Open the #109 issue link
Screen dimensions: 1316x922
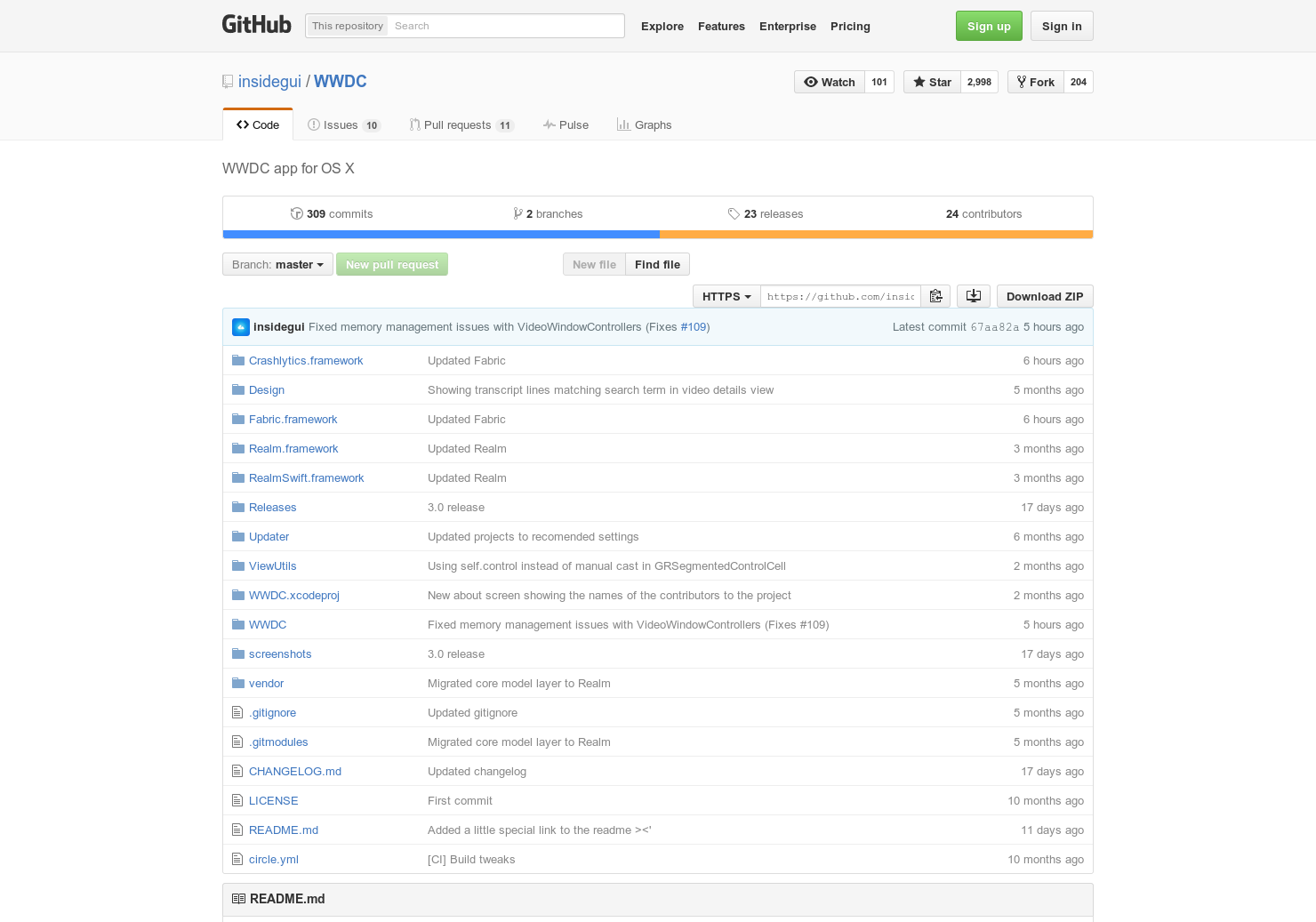694,327
